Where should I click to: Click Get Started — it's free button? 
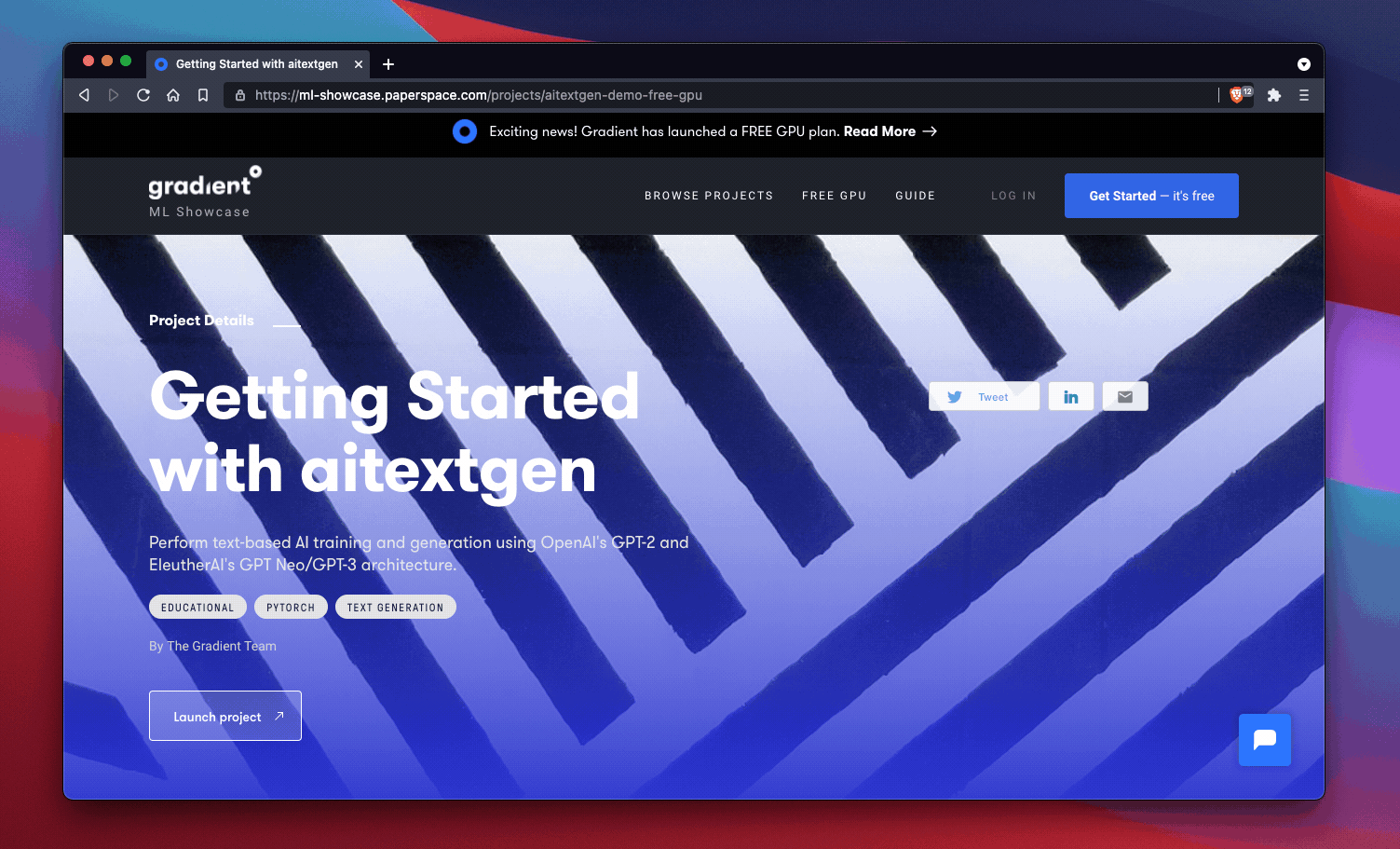(x=1151, y=196)
